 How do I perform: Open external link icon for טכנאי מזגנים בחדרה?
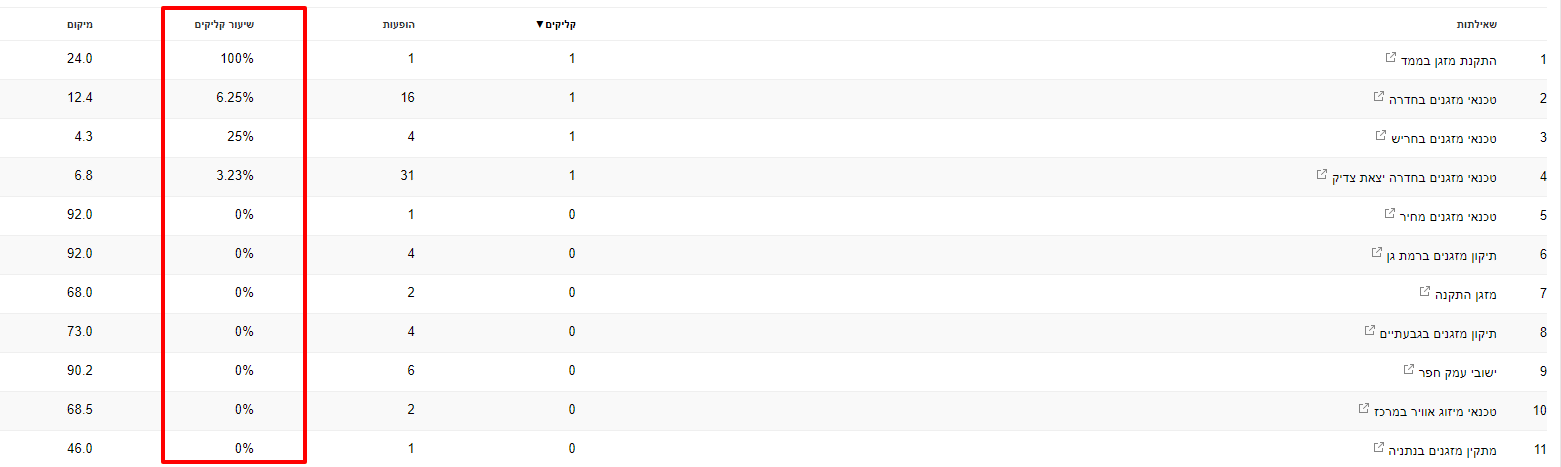tap(1379, 97)
